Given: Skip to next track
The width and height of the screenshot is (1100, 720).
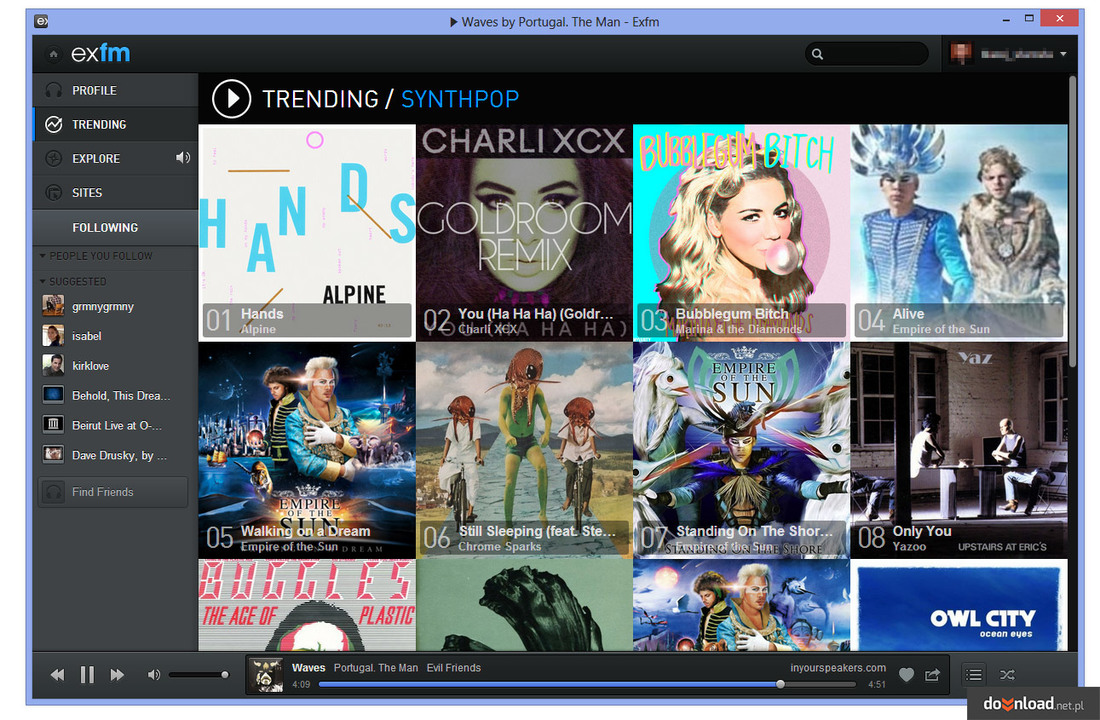Looking at the screenshot, I should click(117, 675).
